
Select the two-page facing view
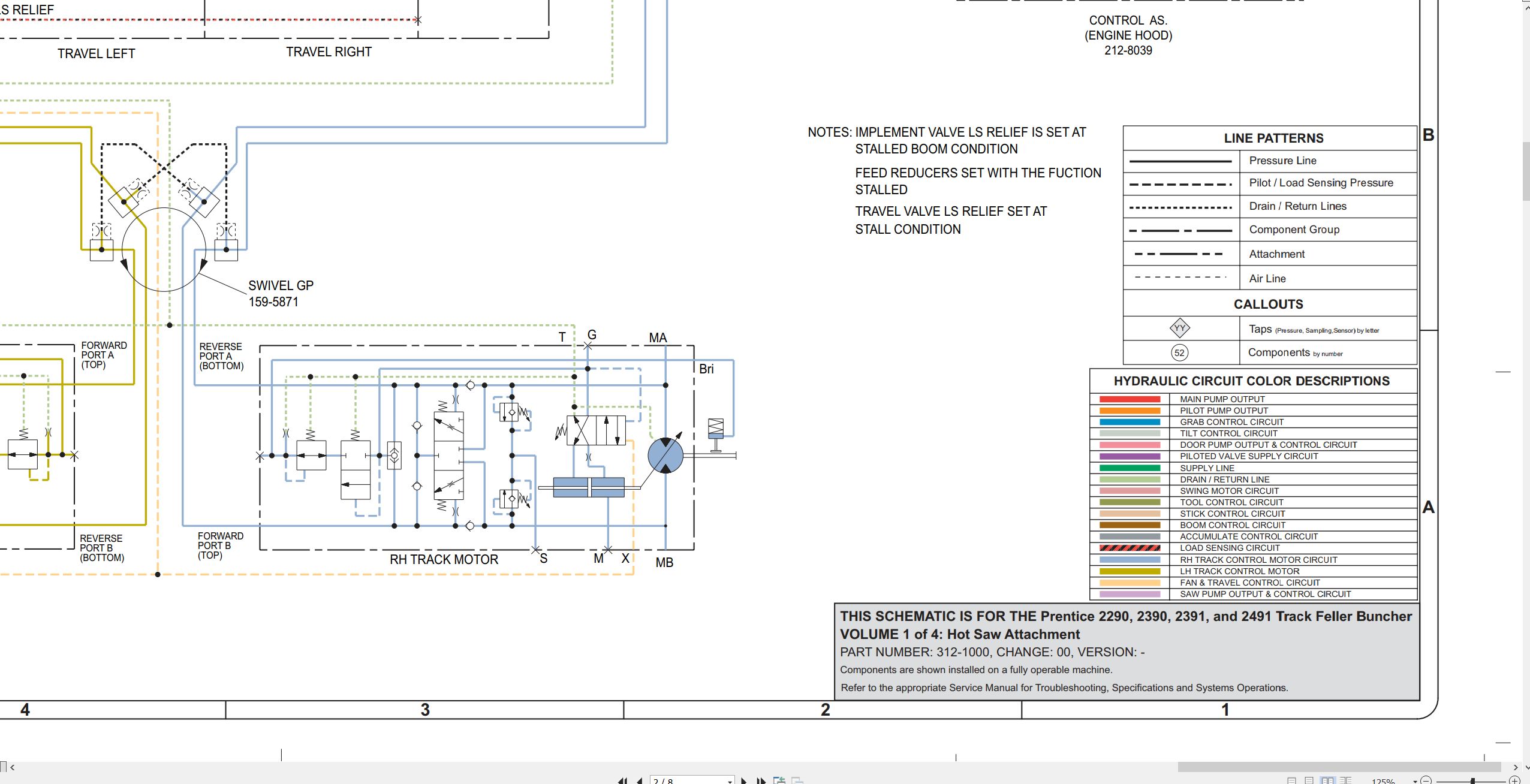click(1327, 780)
